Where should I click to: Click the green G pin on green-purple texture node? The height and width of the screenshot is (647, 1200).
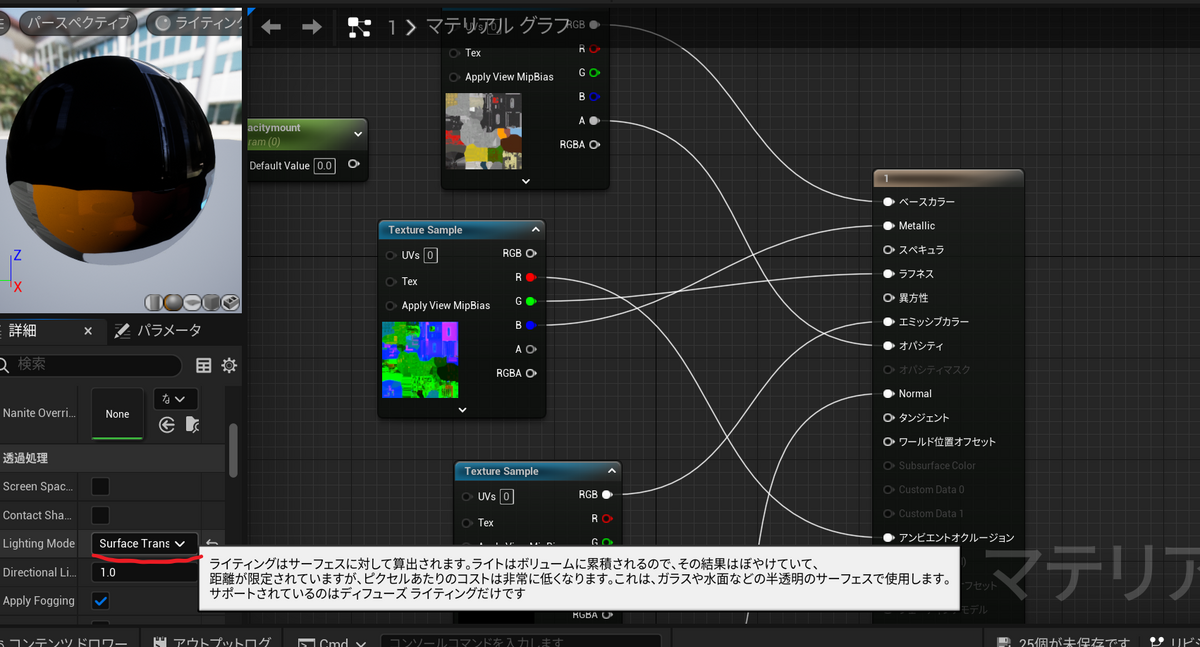[530, 301]
